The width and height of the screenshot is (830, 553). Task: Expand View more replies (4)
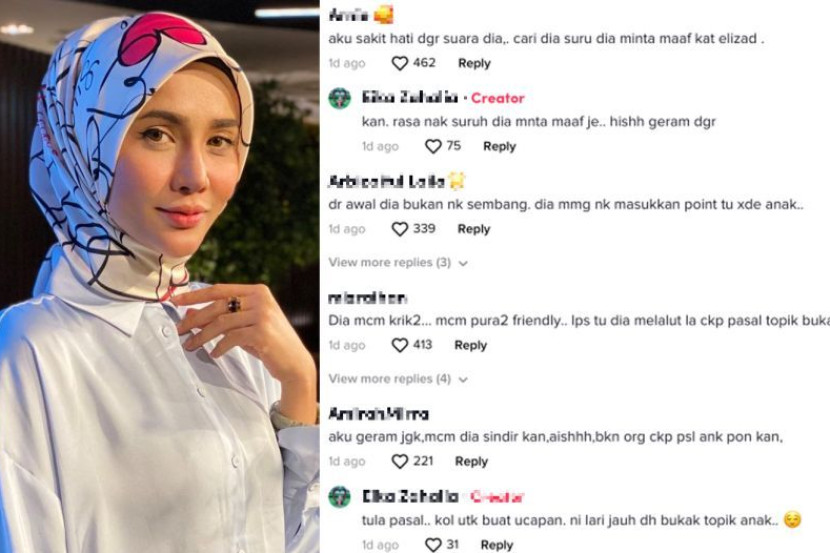tap(390, 379)
